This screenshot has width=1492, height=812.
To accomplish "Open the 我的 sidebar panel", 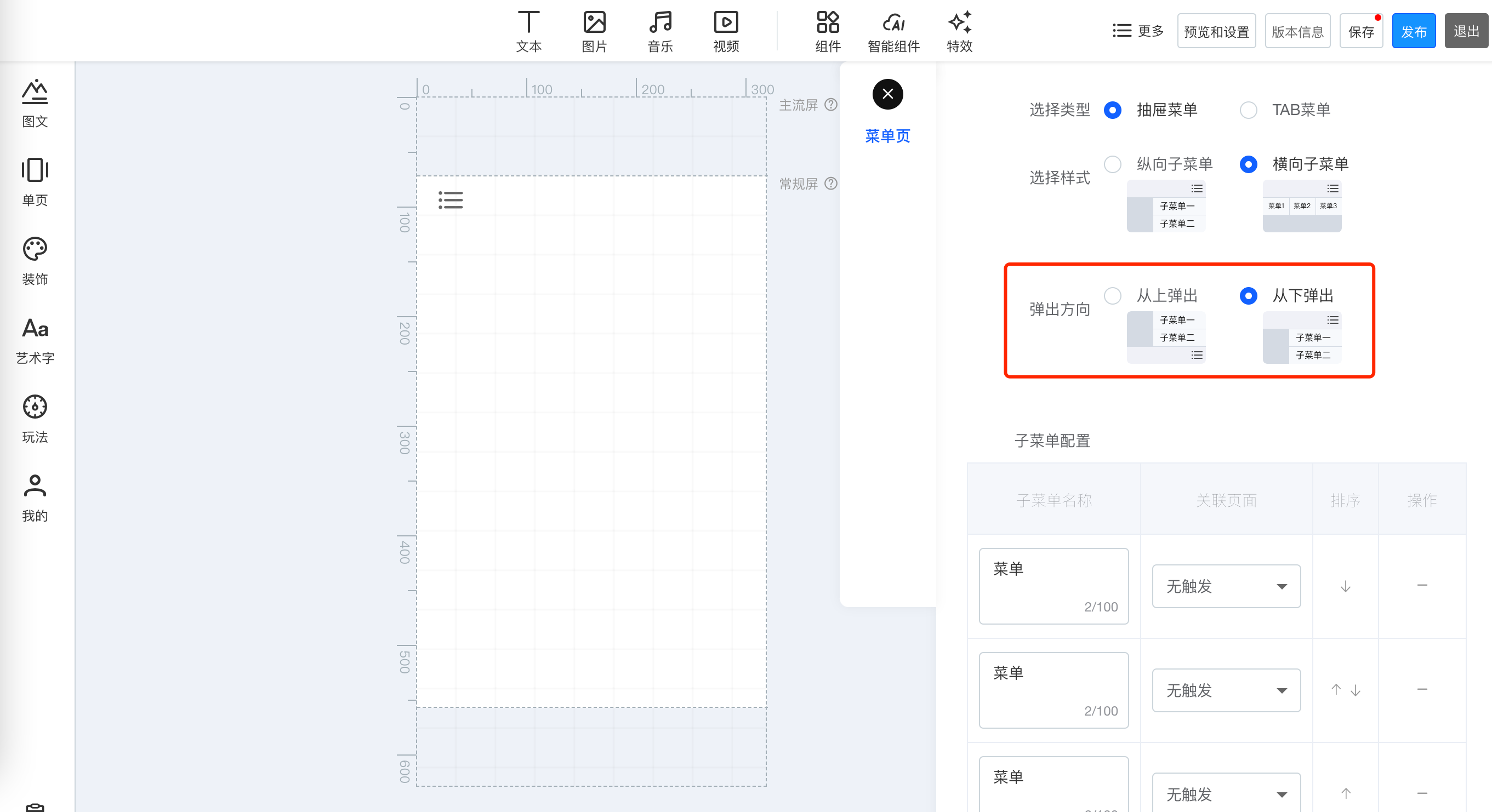I will (x=35, y=498).
